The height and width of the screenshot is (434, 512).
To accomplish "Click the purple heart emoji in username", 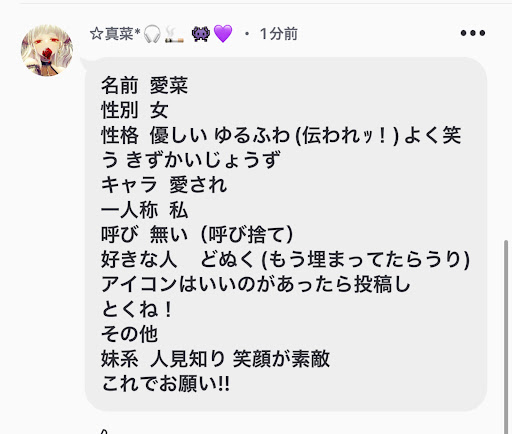I will (x=223, y=34).
